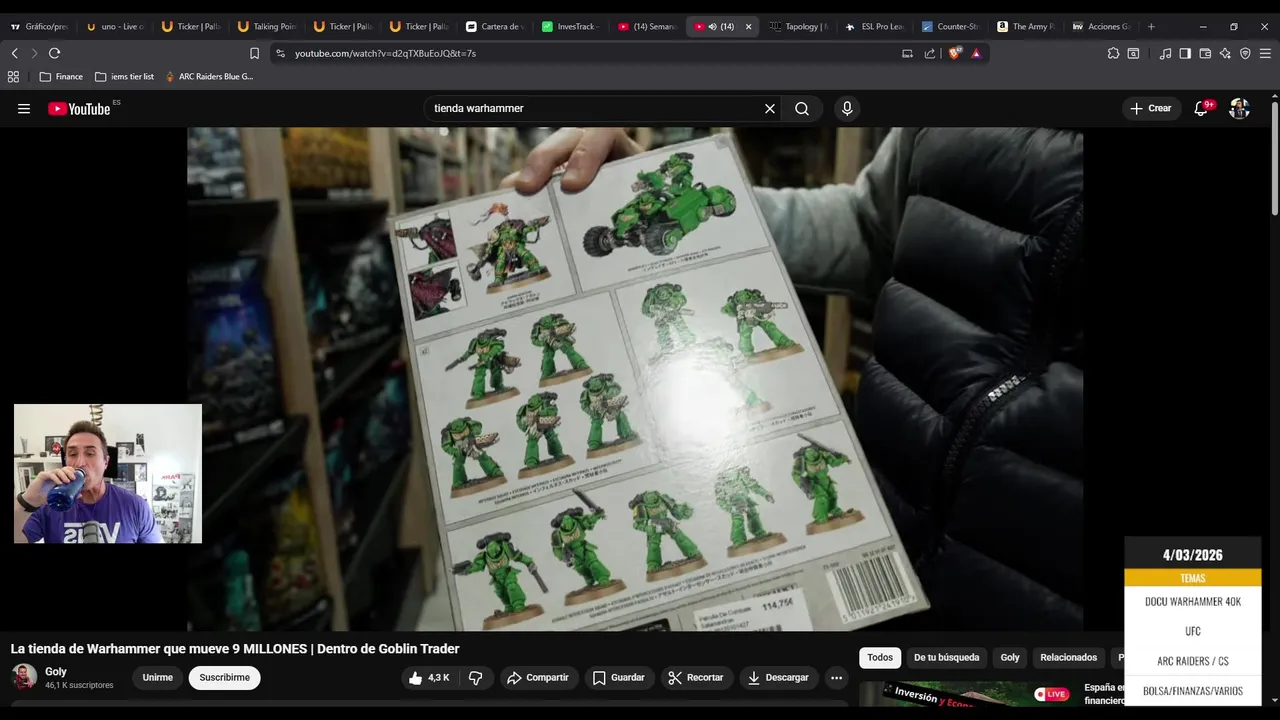The width and height of the screenshot is (1280, 720).
Task: Click the ARC RAIDERS / CS overlay text
Action: [1193, 661]
